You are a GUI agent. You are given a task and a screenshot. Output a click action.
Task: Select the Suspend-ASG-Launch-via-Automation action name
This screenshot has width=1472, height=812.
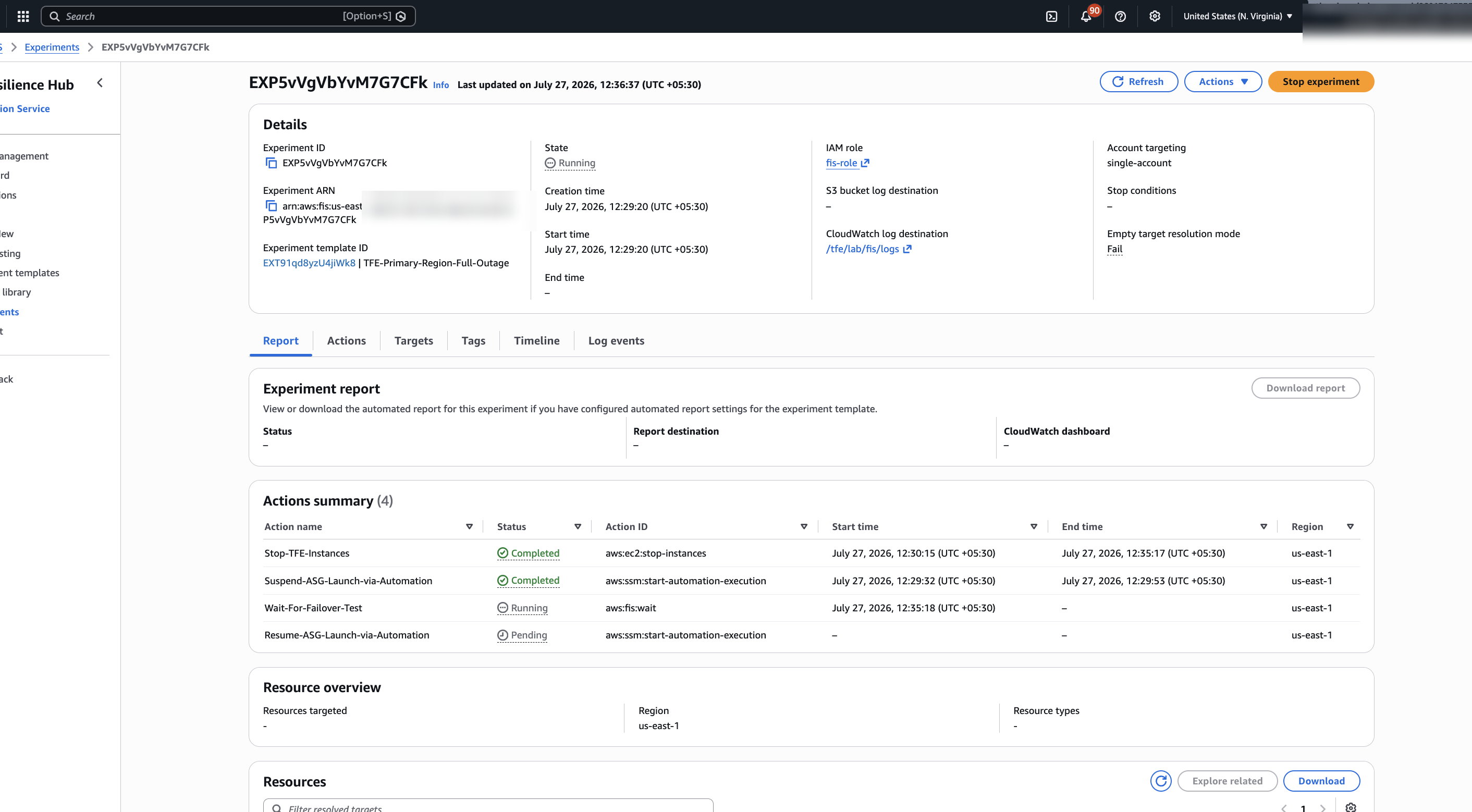[348, 580]
